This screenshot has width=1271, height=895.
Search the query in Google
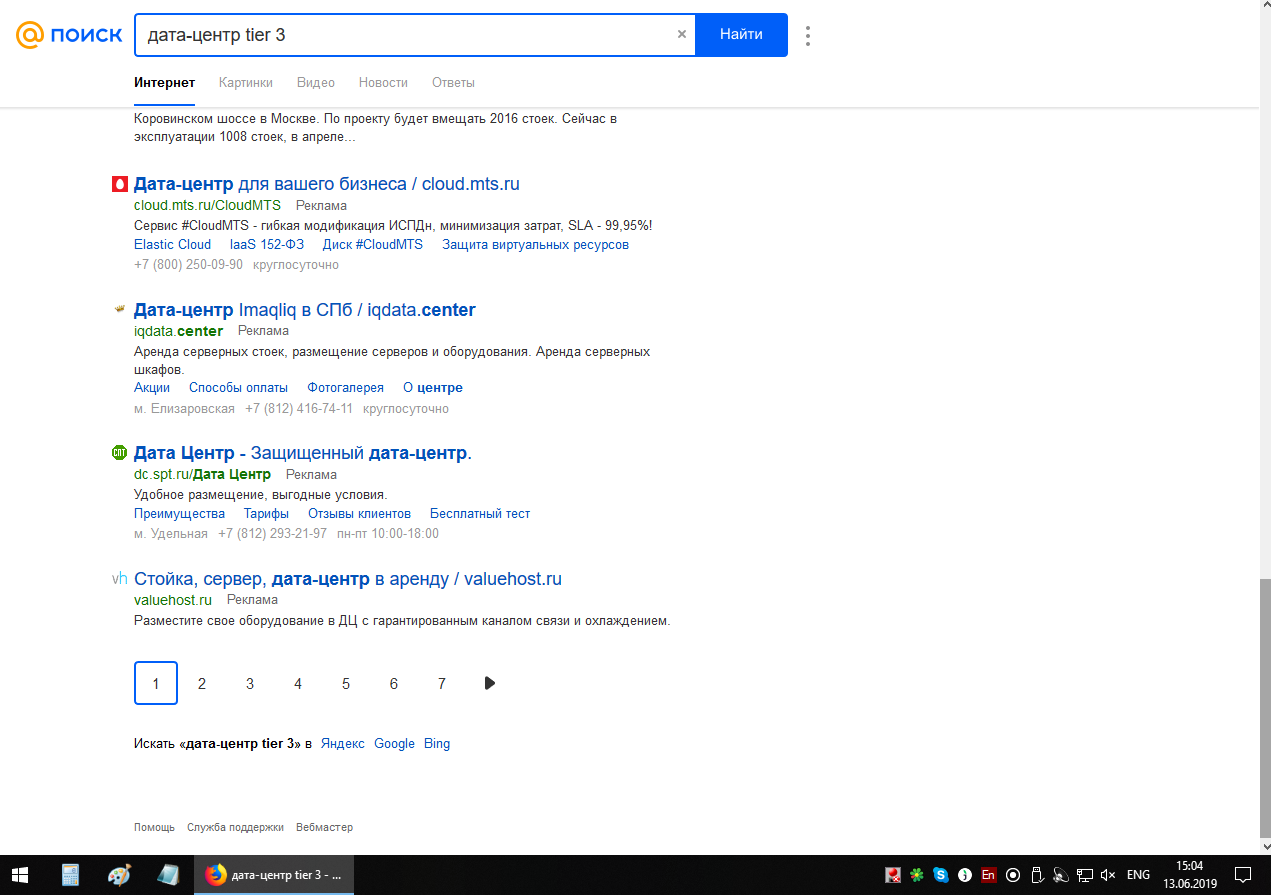395,744
